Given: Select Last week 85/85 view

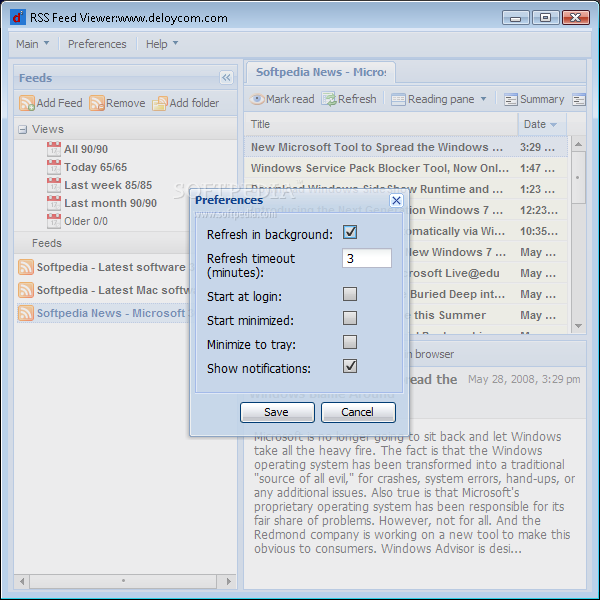Looking at the screenshot, I should [x=108, y=185].
